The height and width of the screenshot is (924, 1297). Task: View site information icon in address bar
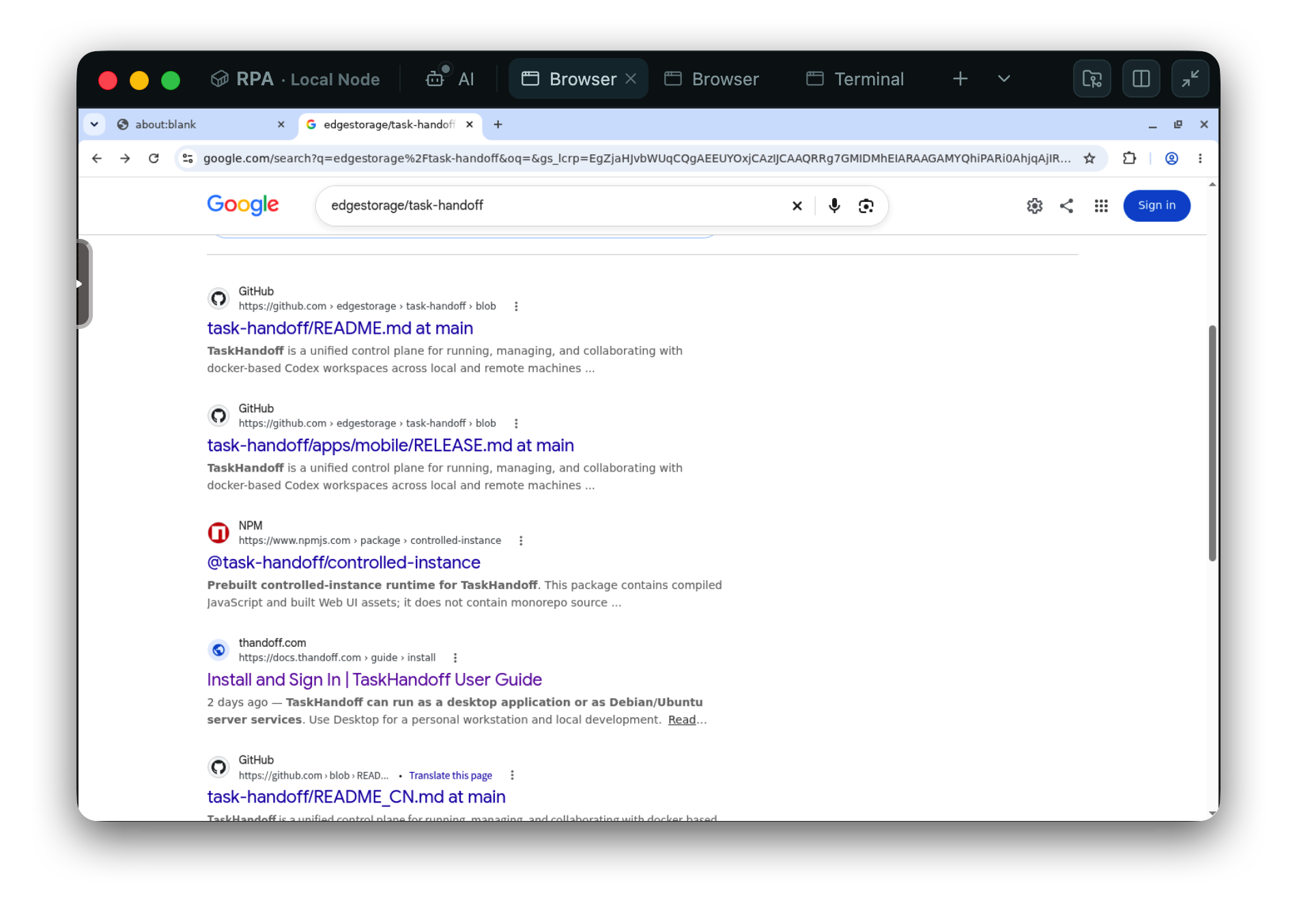[x=188, y=158]
